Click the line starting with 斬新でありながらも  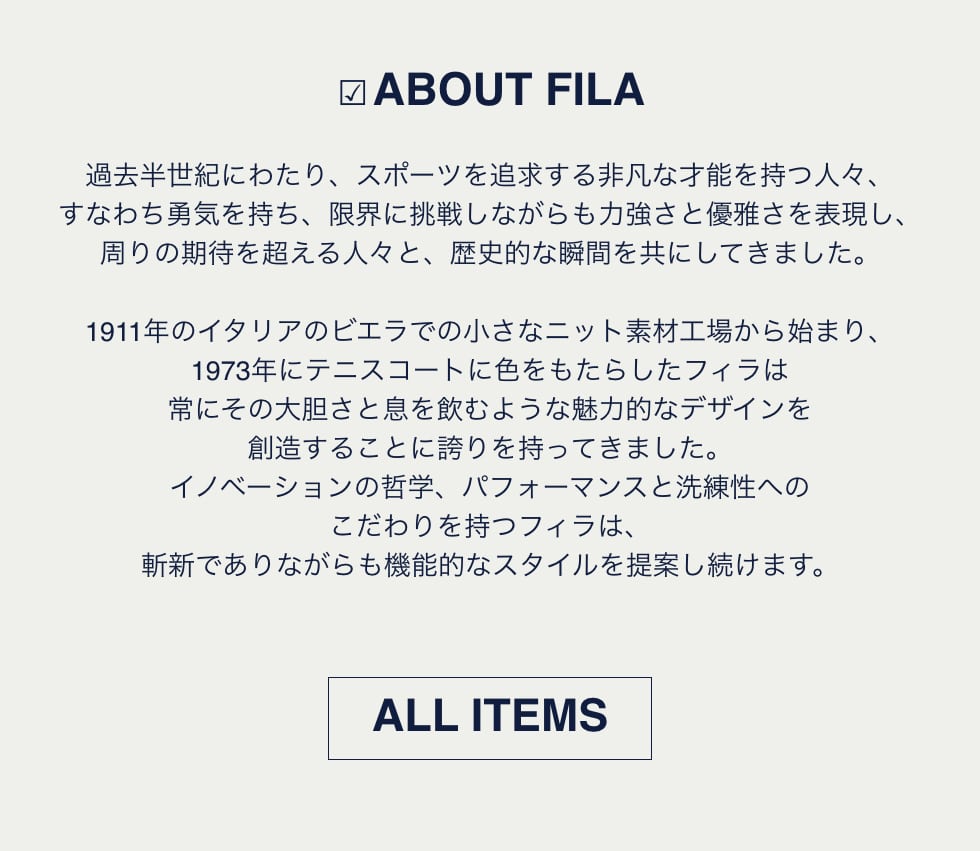(x=489, y=565)
